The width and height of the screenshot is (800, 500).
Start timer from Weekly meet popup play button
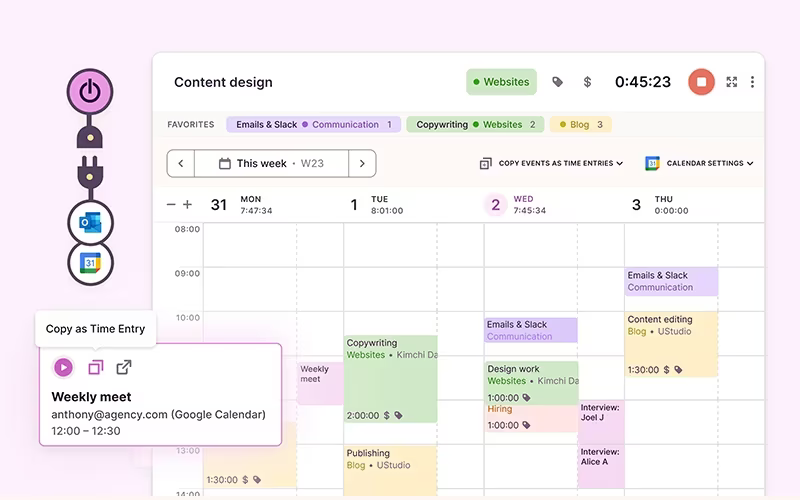63,367
